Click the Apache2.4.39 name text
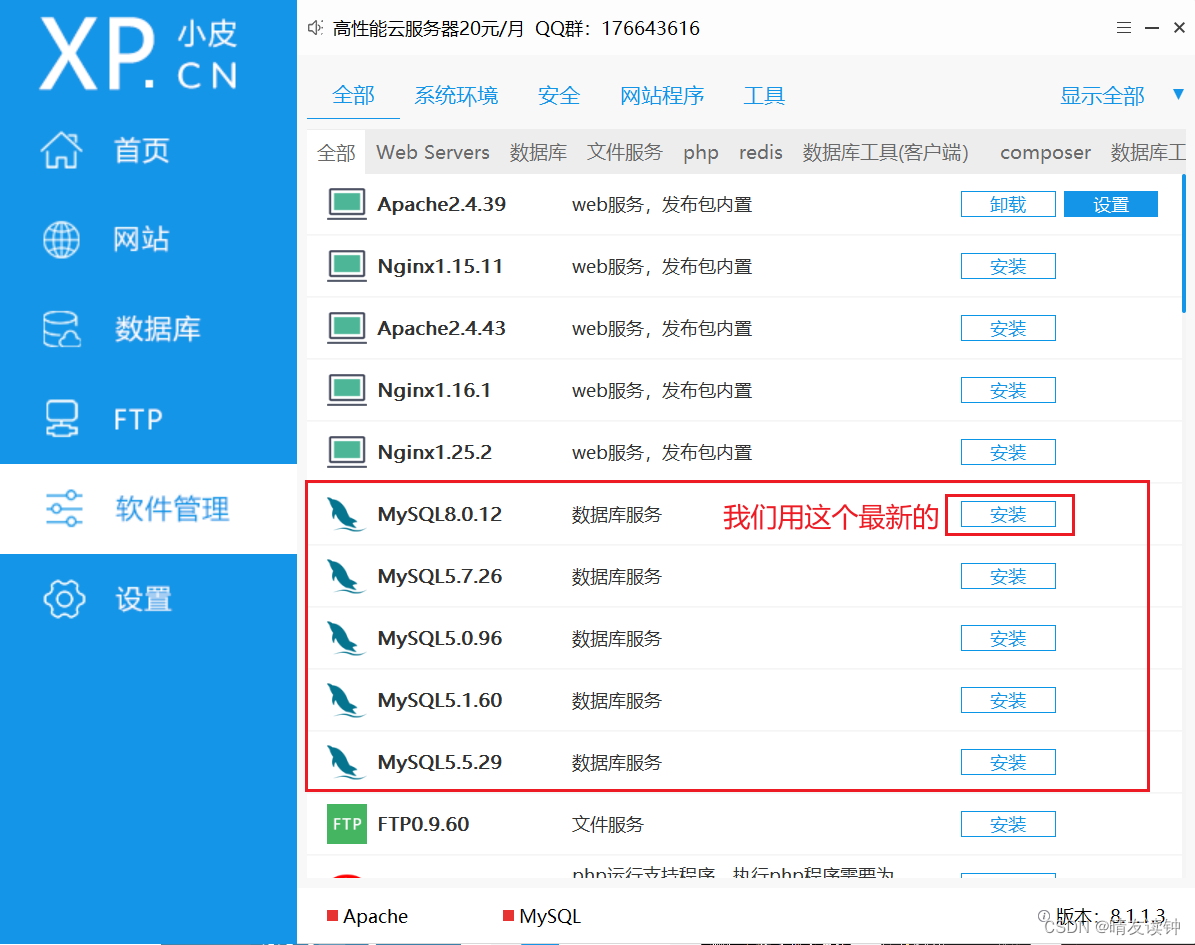This screenshot has height=945, width=1195. [x=441, y=204]
